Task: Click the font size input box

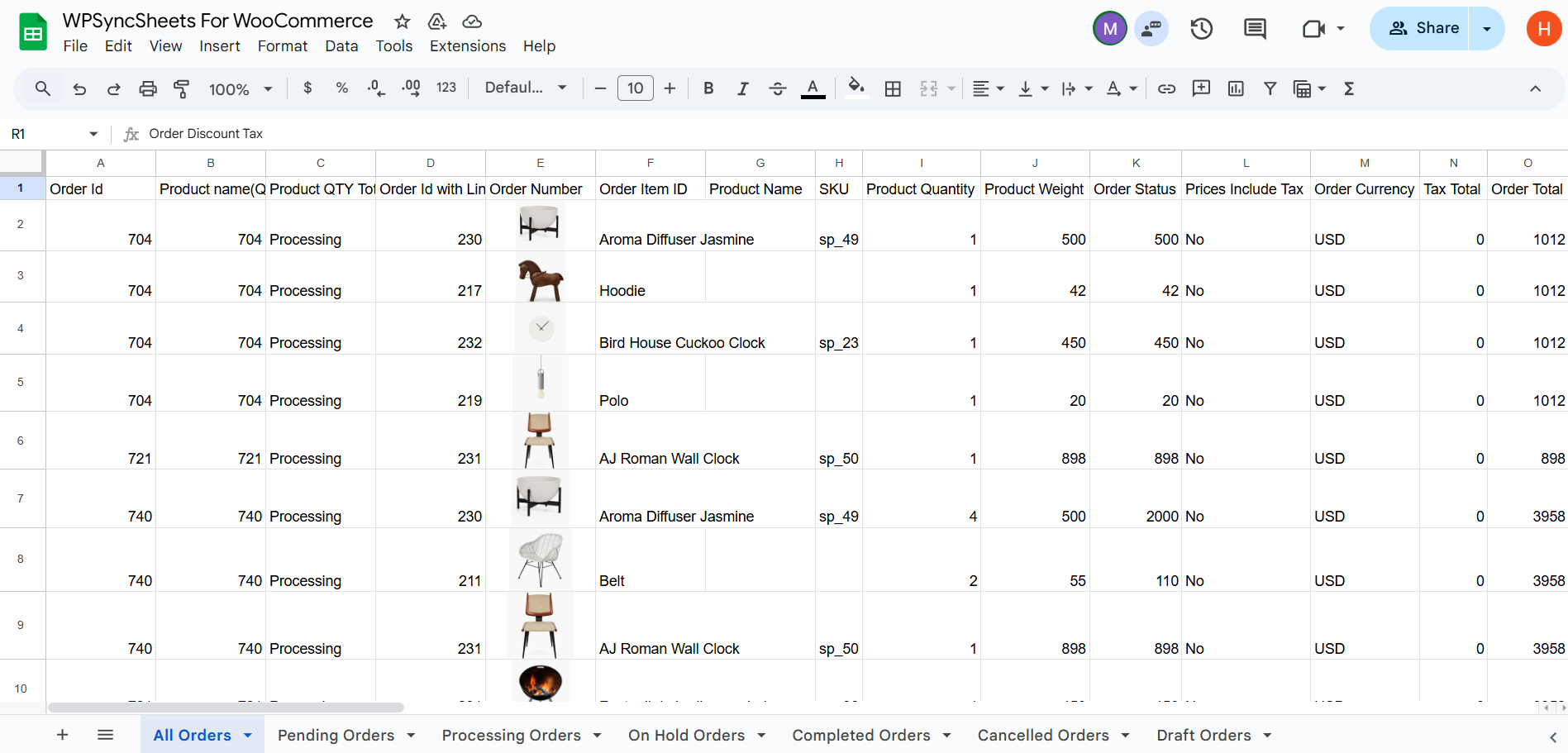Action: (x=635, y=88)
